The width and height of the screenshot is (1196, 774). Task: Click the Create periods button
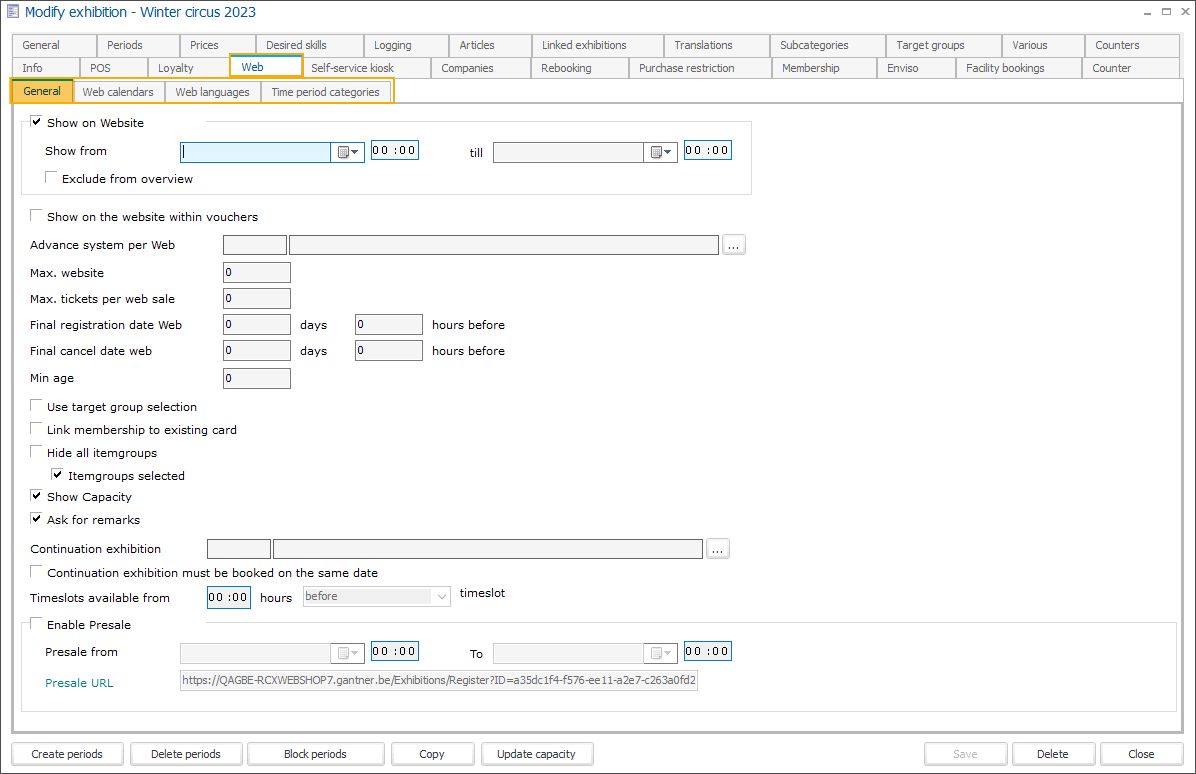[67, 754]
